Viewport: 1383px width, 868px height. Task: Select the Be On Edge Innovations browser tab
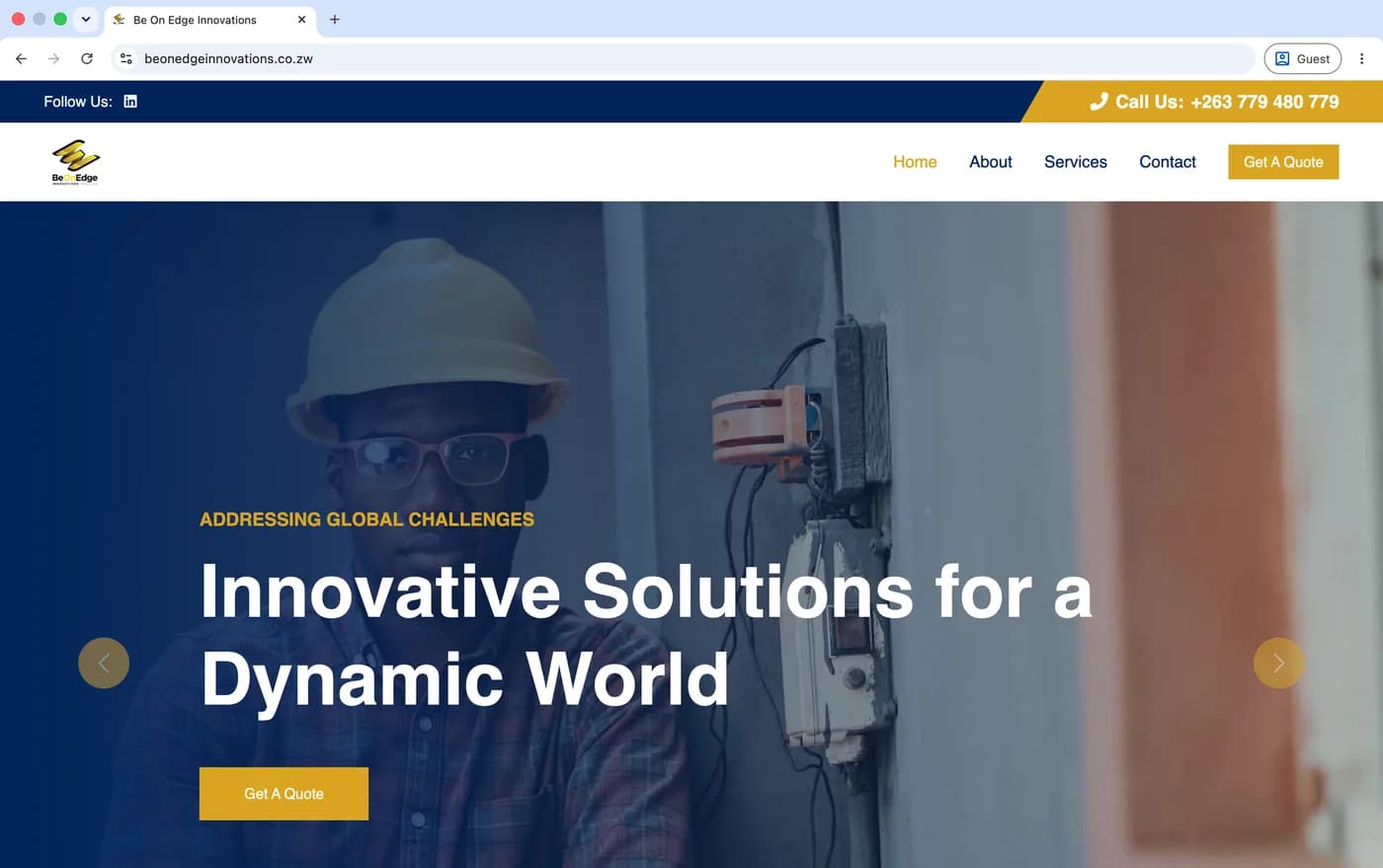[x=208, y=20]
